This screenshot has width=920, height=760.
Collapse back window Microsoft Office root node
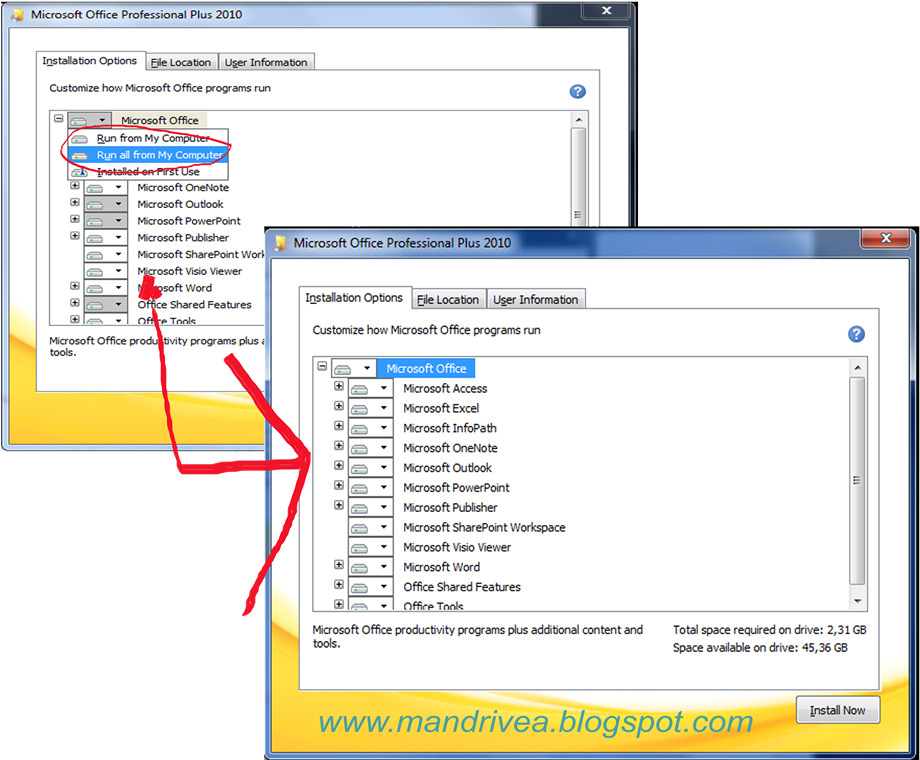pyautogui.click(x=59, y=118)
